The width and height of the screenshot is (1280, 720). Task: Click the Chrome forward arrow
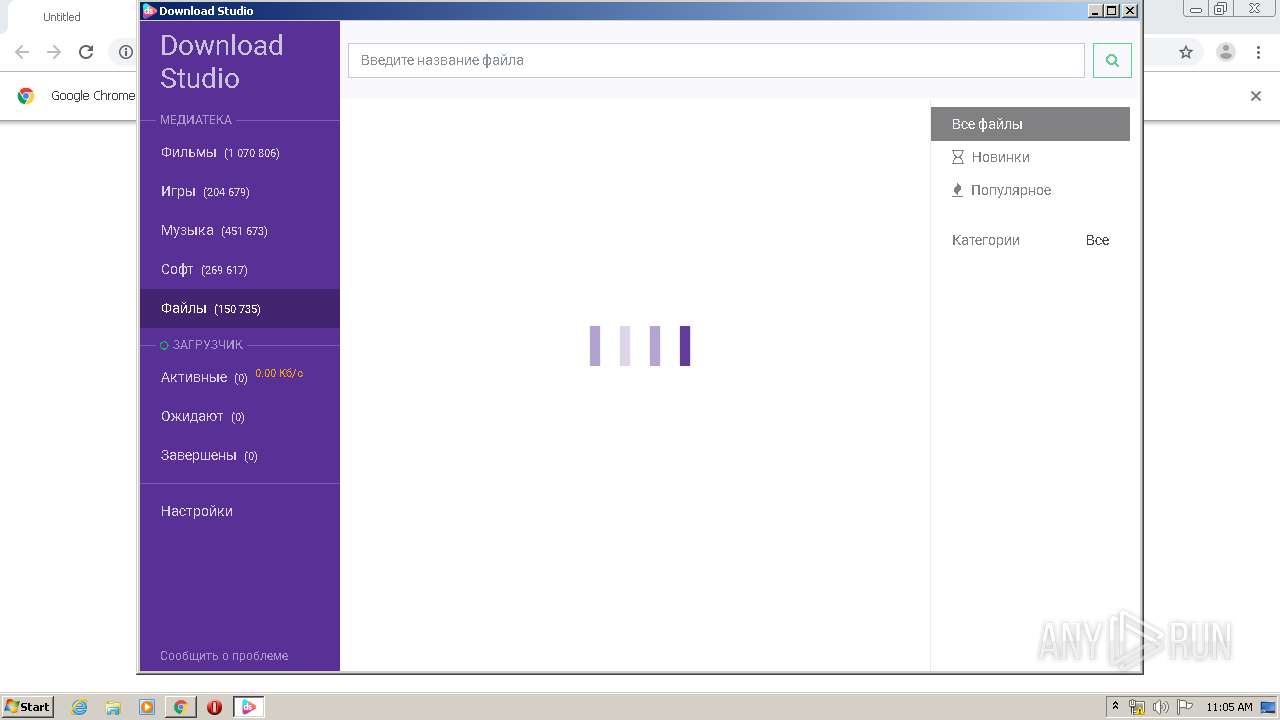coord(54,52)
